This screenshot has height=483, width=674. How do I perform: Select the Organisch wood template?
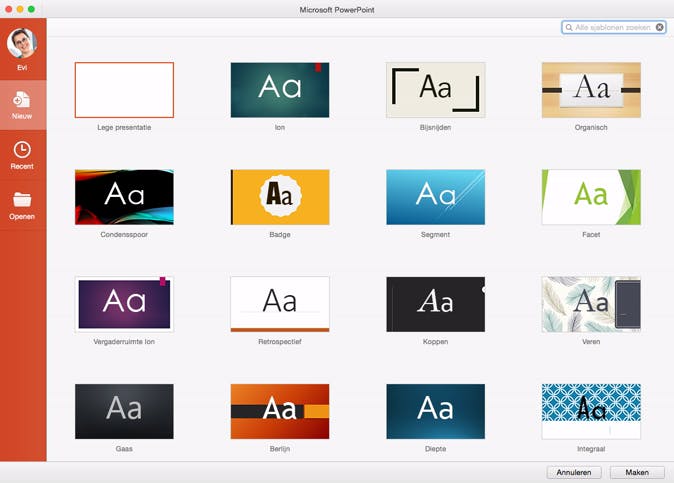[591, 90]
